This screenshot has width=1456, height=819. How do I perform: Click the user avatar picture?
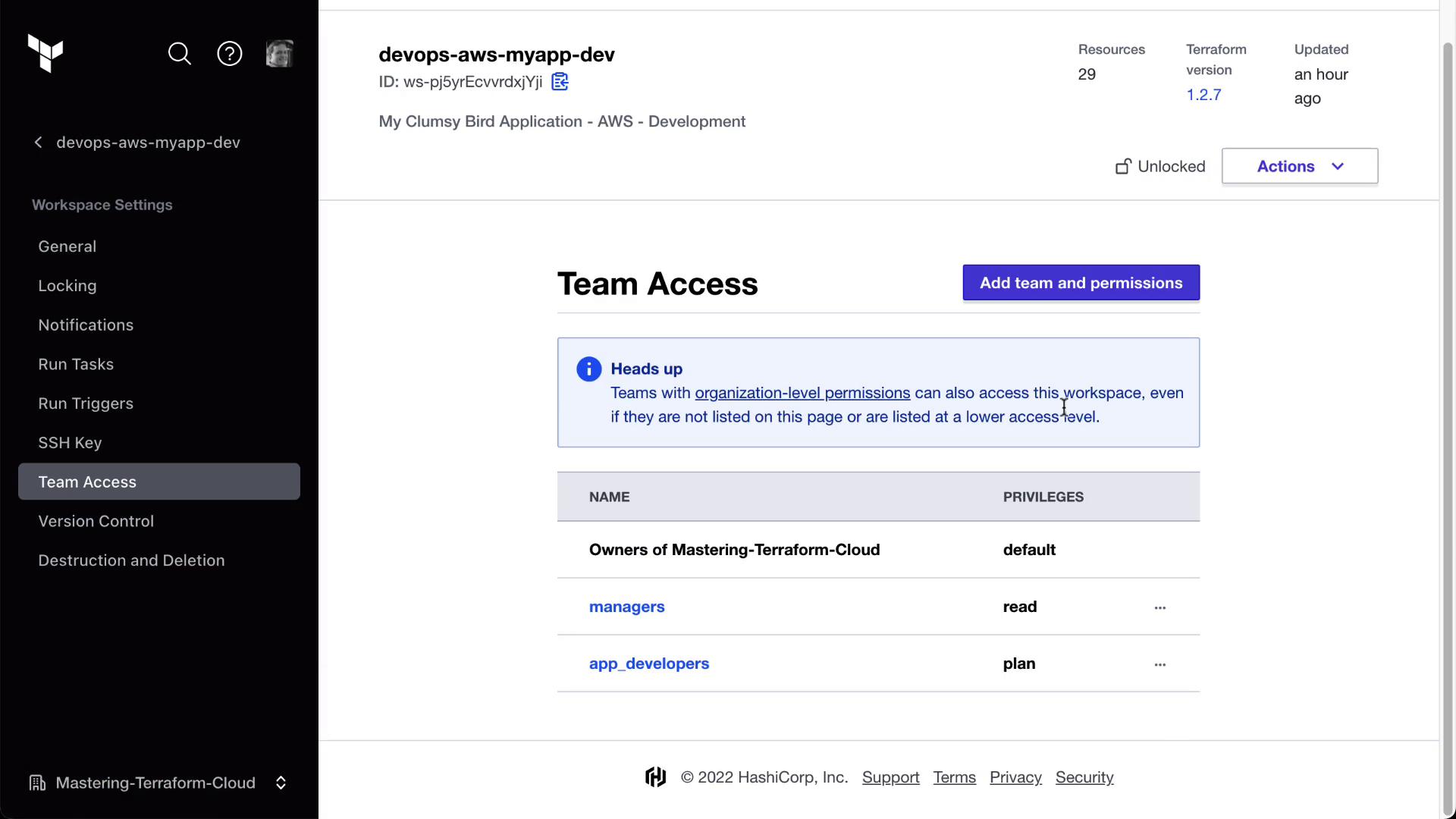(279, 54)
